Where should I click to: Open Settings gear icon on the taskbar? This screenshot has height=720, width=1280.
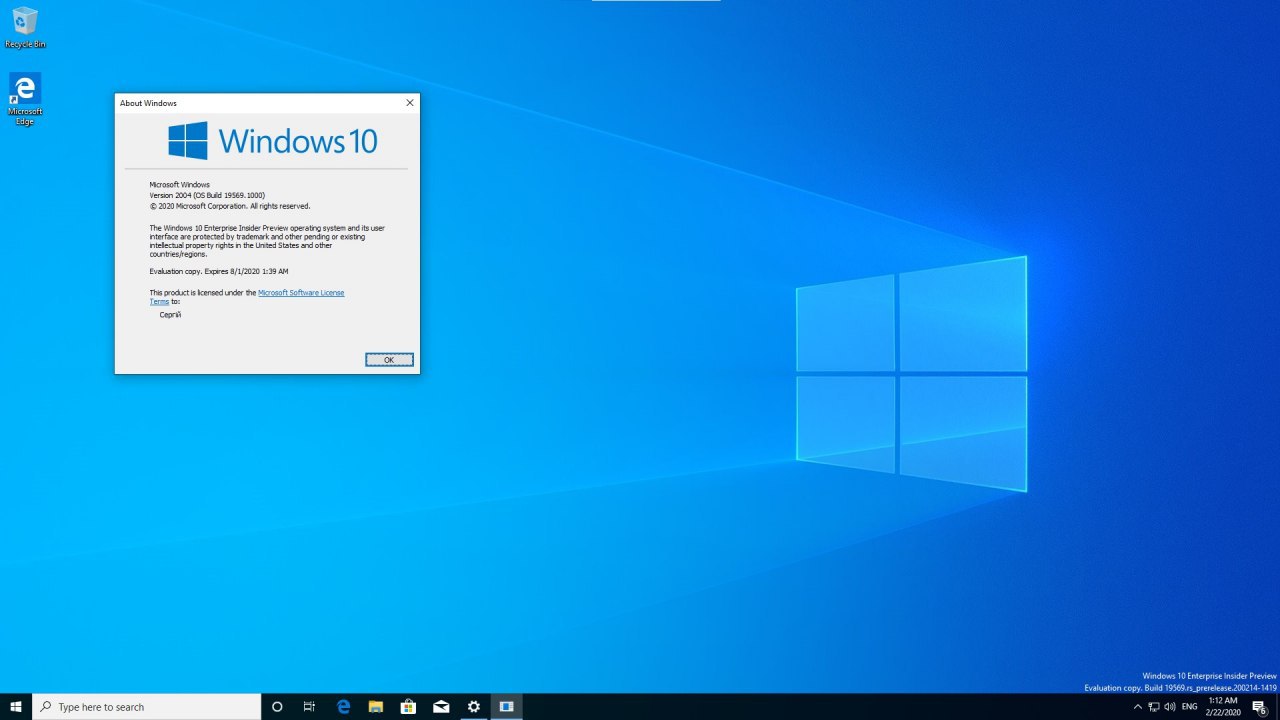(x=474, y=707)
